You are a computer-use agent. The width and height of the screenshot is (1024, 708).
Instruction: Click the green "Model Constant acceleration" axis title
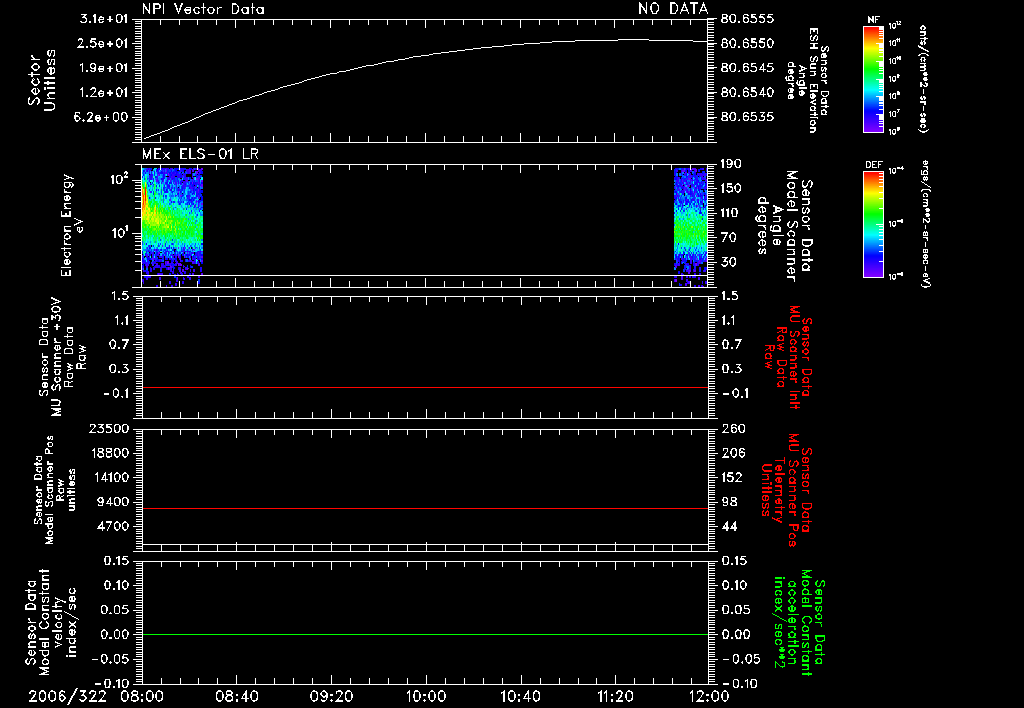click(x=799, y=623)
